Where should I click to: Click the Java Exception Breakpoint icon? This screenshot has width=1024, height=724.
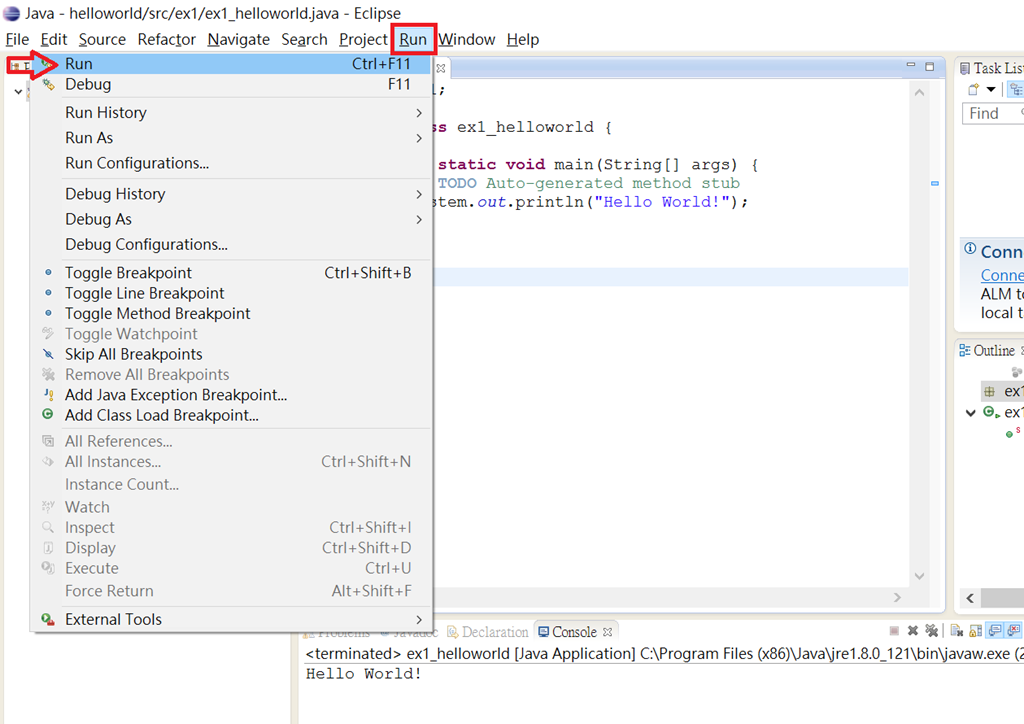tap(48, 394)
